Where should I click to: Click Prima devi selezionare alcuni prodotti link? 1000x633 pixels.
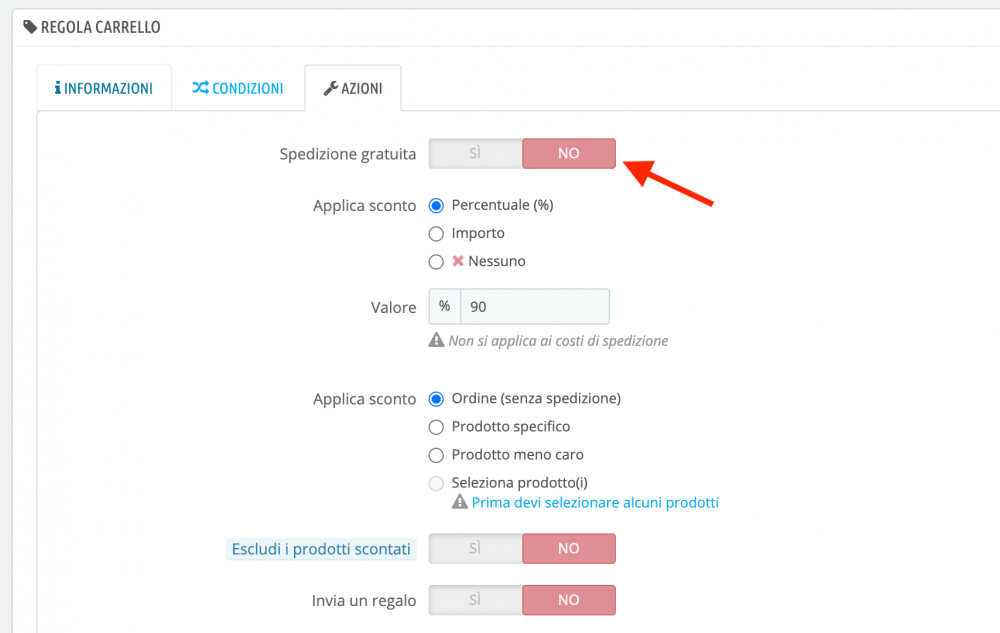point(595,502)
